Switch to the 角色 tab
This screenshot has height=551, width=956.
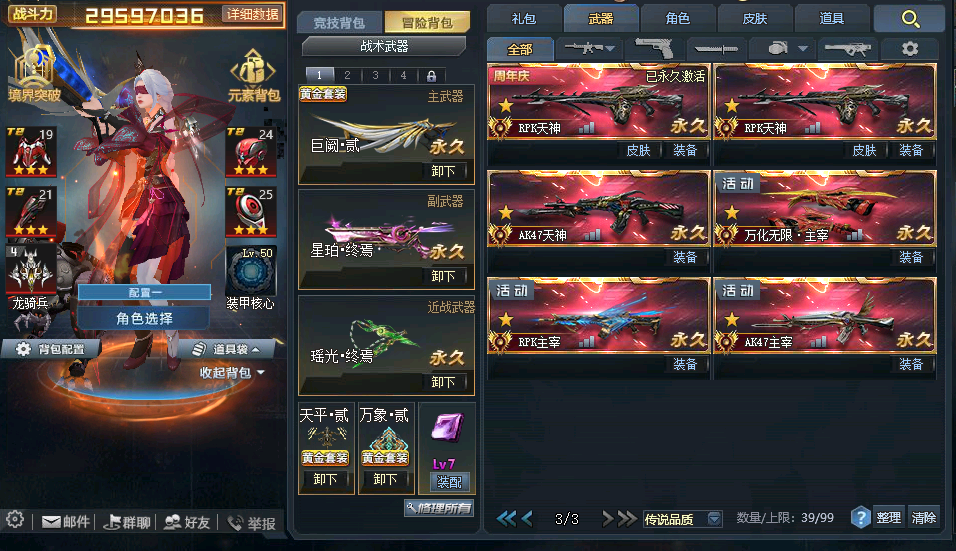pos(677,18)
